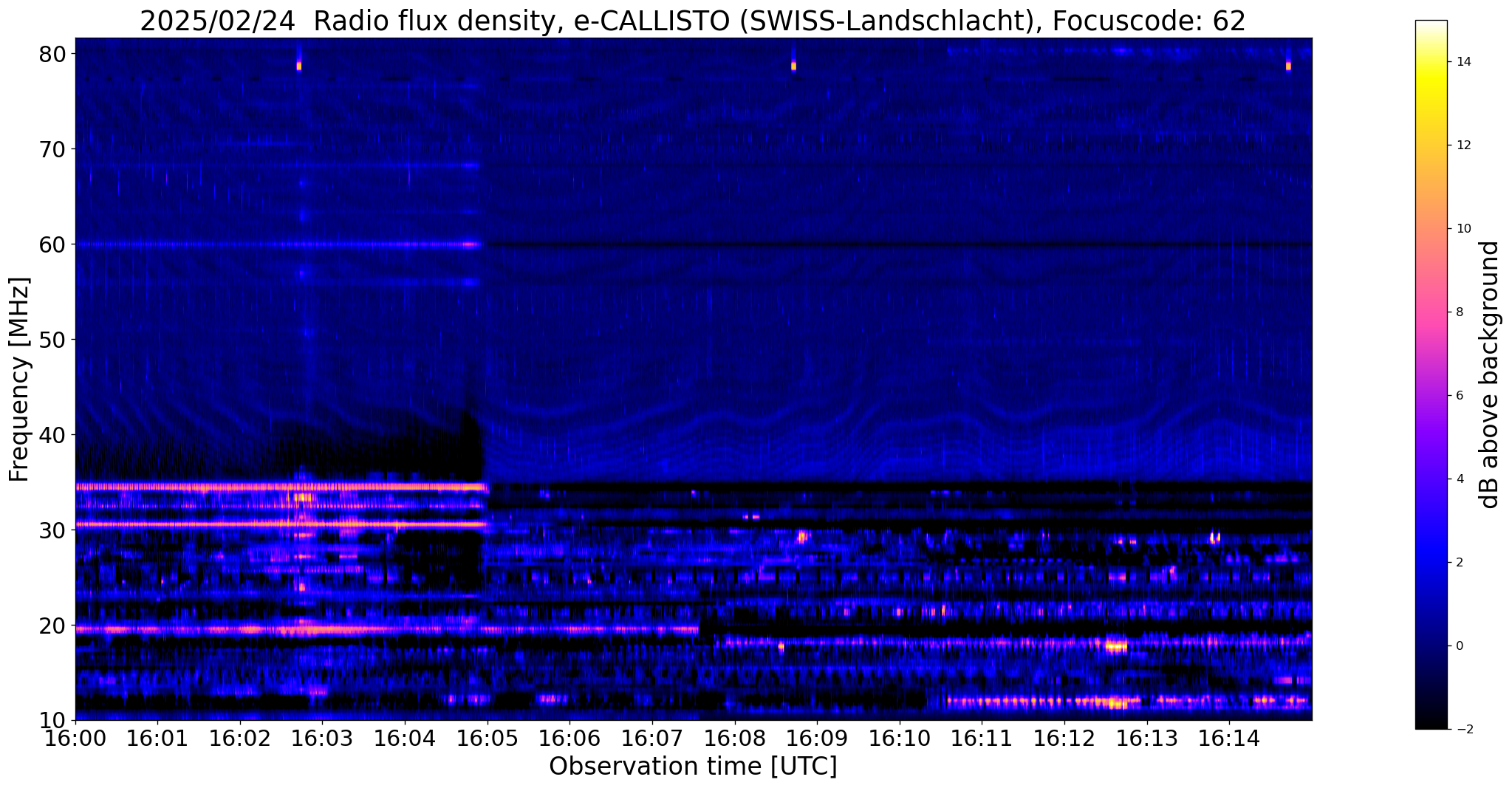Click the plot title text at top
1512x788 pixels.
pos(693,21)
